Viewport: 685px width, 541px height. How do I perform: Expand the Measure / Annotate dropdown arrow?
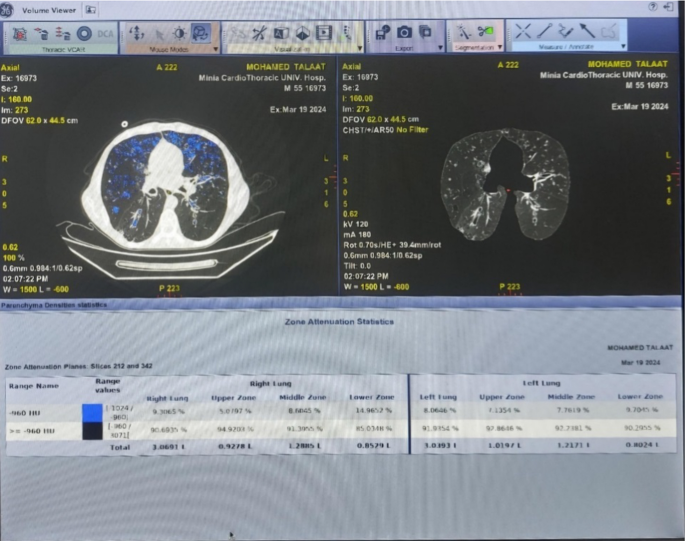pyautogui.click(x=622, y=47)
